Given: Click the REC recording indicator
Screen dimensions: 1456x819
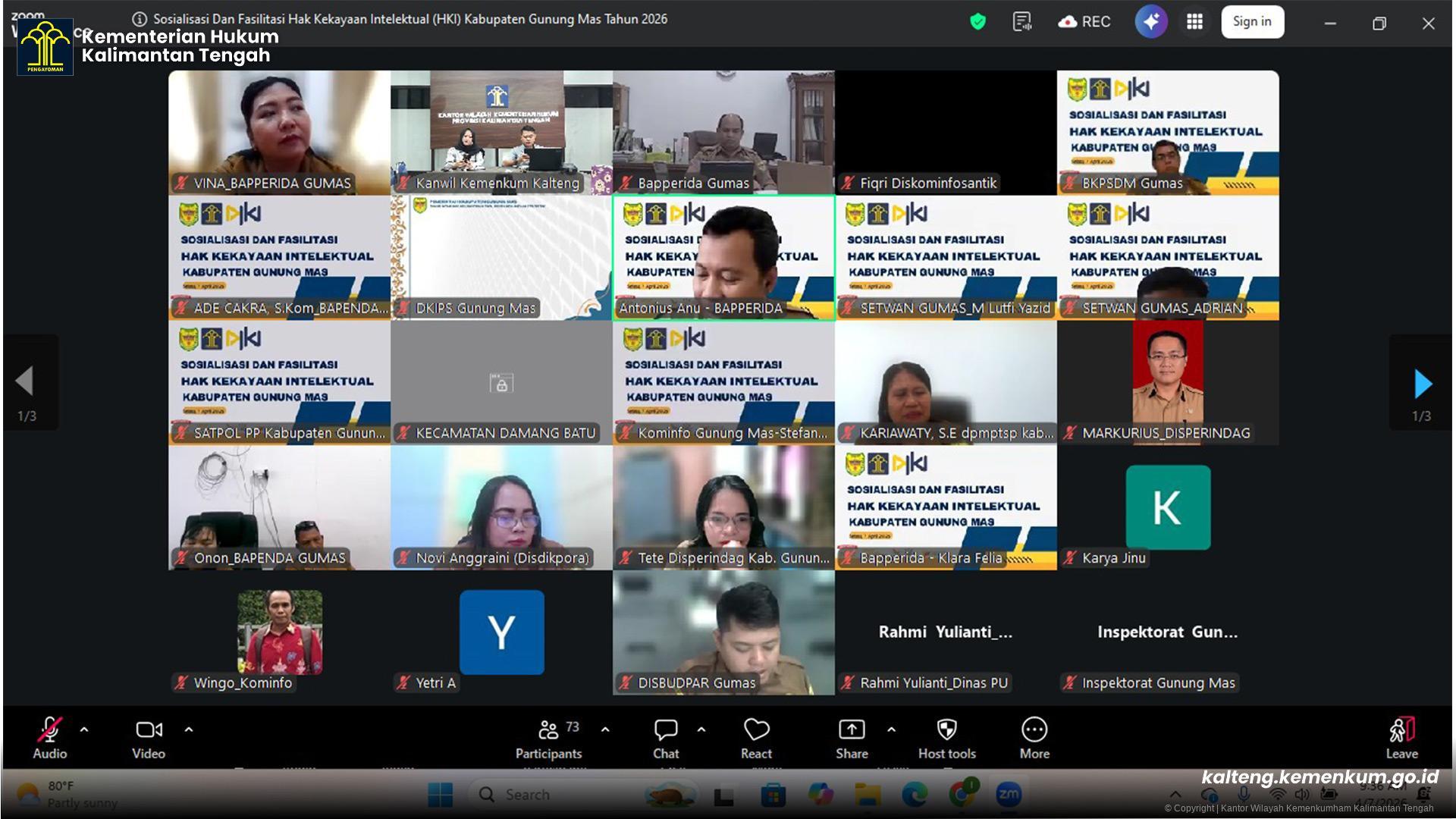Looking at the screenshot, I should 1084,22.
